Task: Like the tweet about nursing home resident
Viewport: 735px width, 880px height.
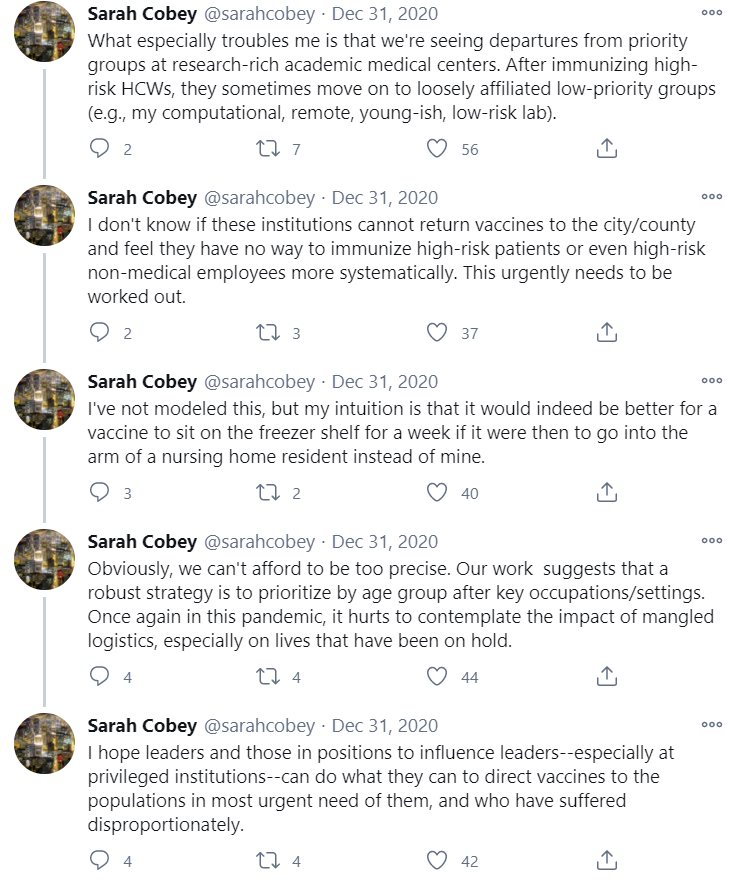Action: pos(437,493)
